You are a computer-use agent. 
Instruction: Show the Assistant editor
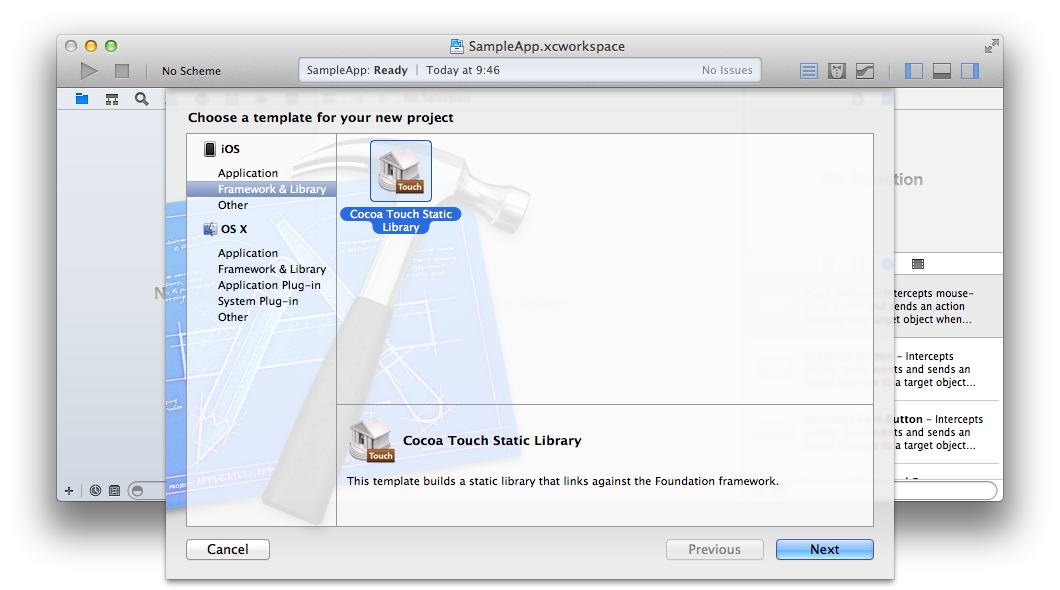tap(837, 71)
